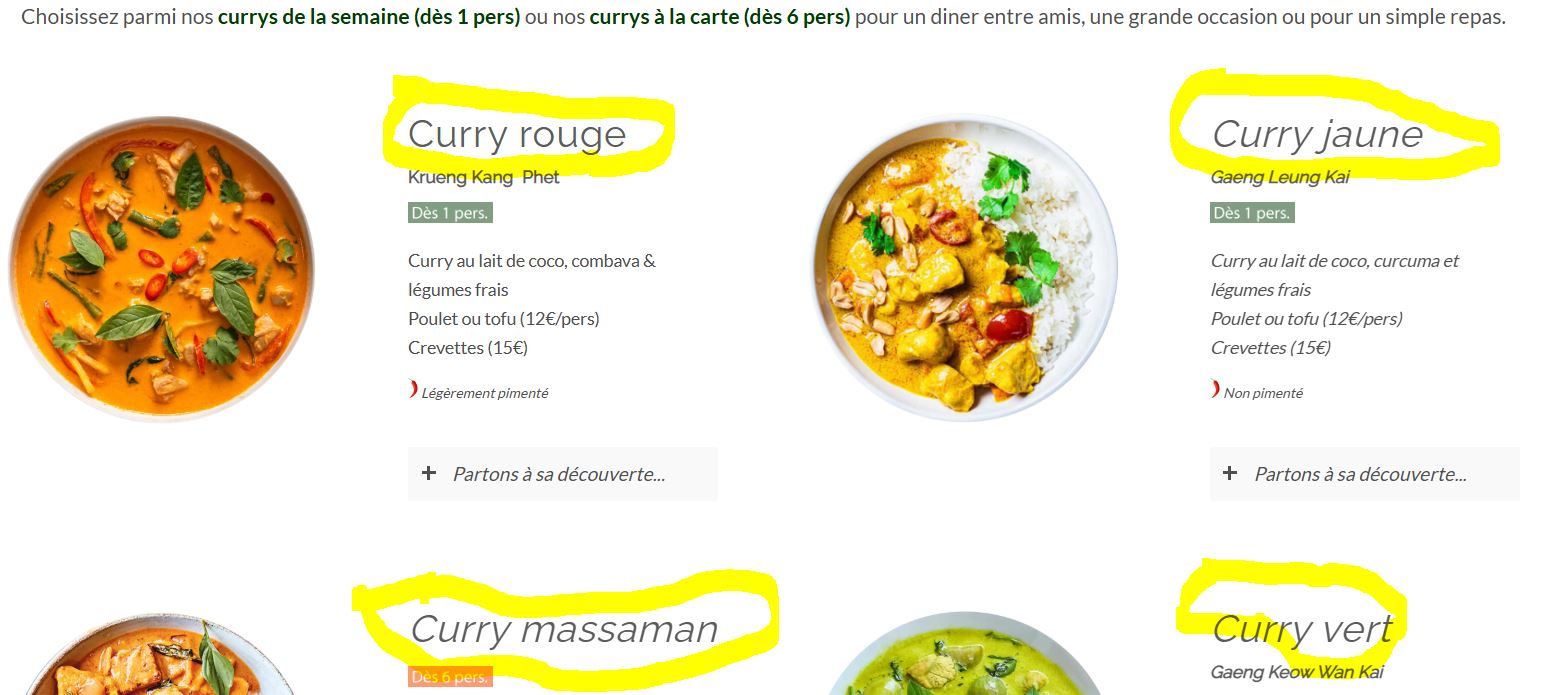1543x695 pixels.
Task: Click the bold currys à la carte text
Action: pyautogui.click(x=720, y=17)
